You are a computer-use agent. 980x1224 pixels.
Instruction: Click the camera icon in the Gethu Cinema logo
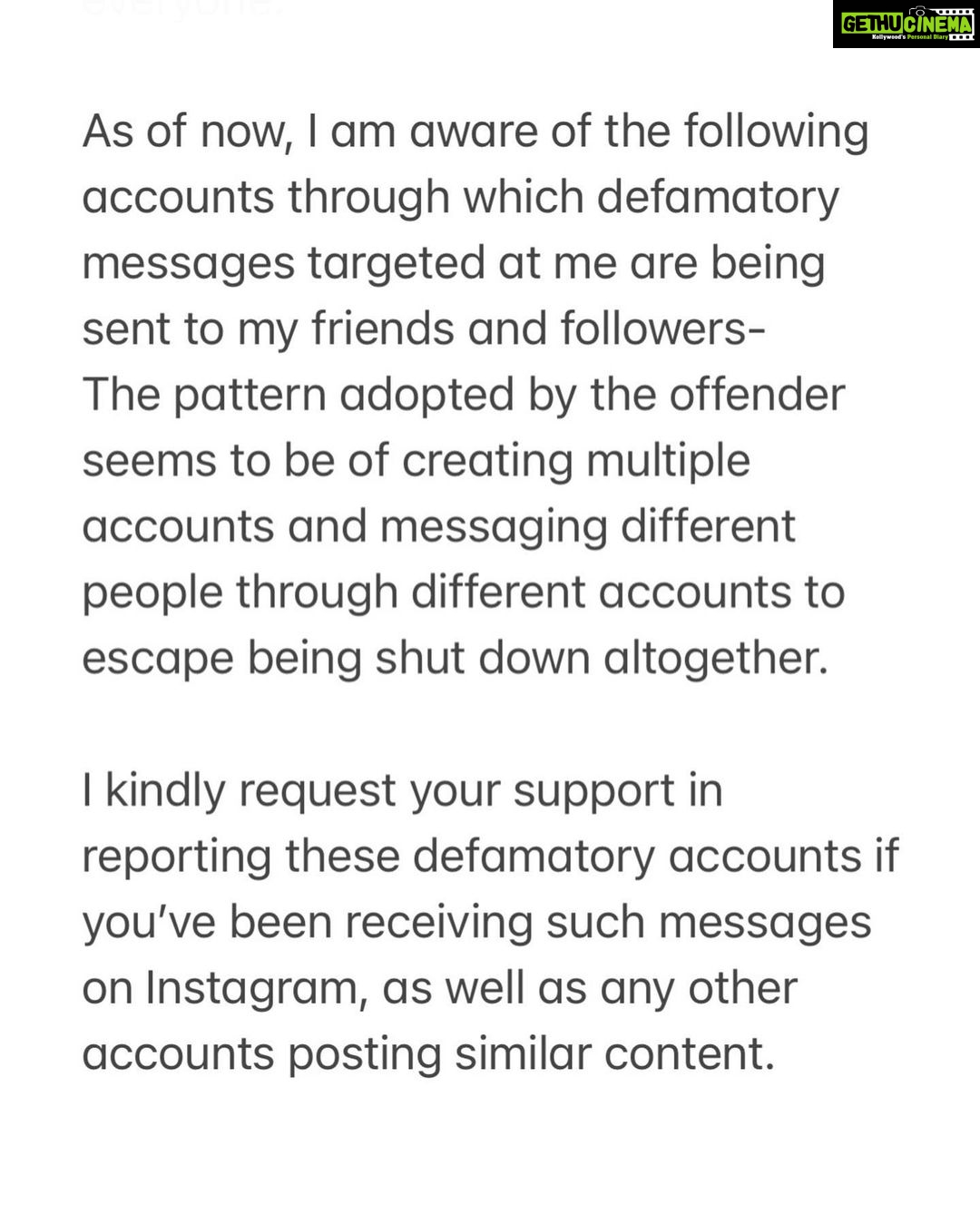(920, 11)
